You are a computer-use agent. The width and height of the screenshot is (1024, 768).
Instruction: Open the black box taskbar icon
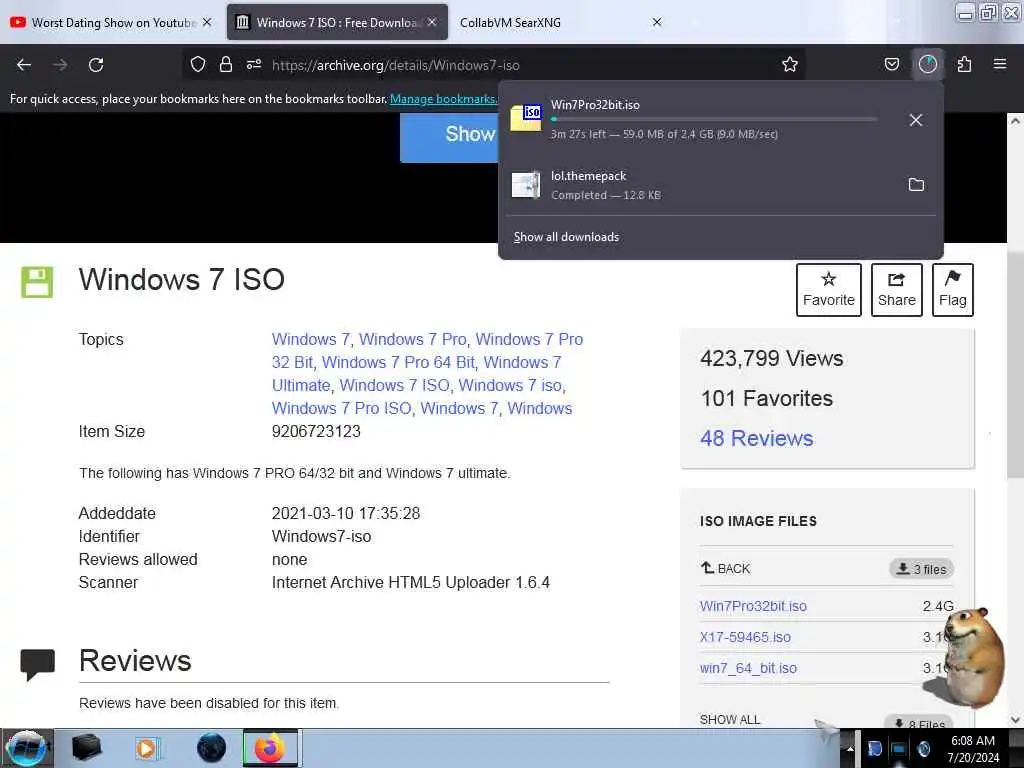pos(86,748)
